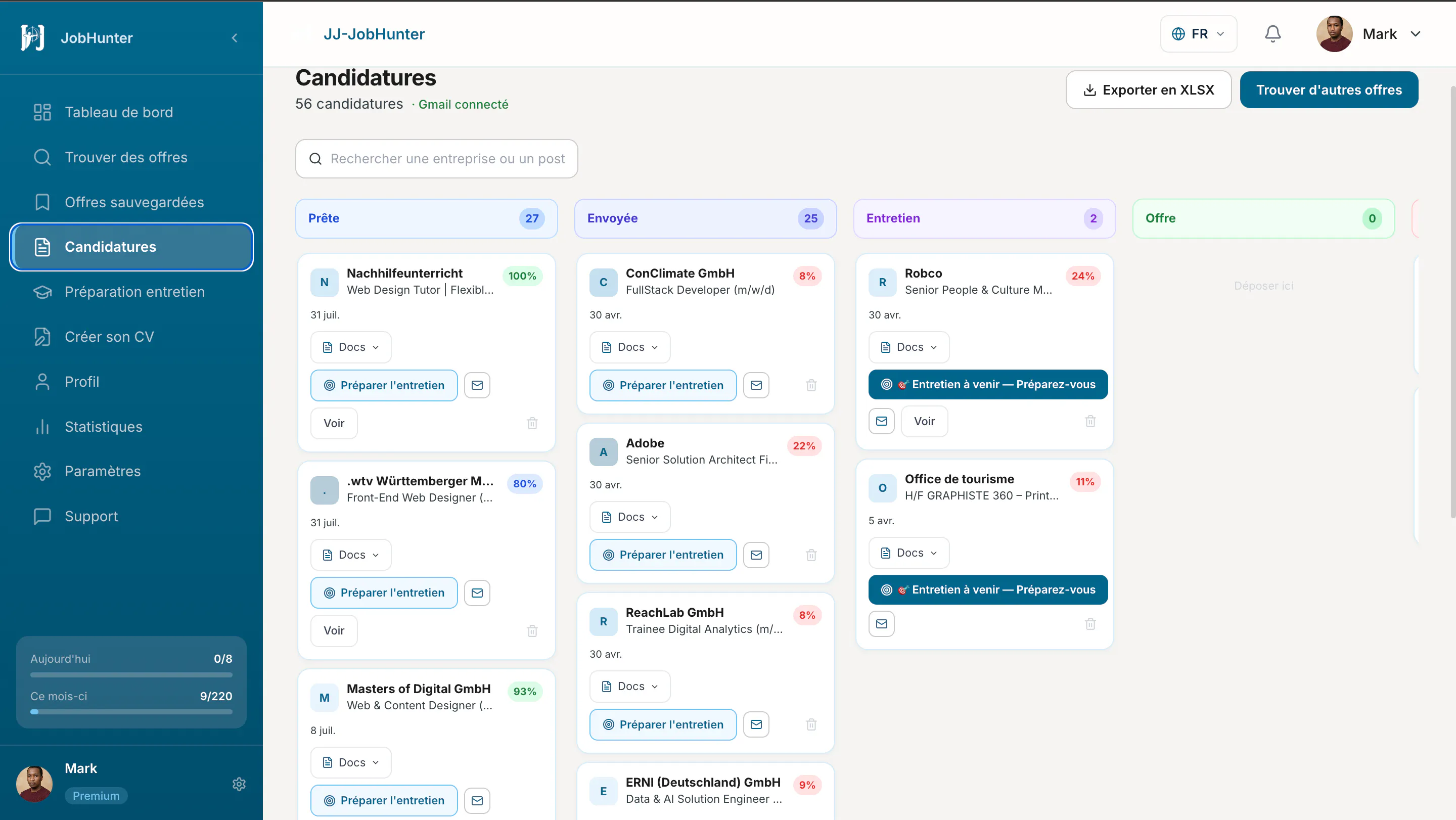Click Mark's avatar at sidebar bottom
The width and height of the screenshot is (1456, 820).
click(34, 784)
